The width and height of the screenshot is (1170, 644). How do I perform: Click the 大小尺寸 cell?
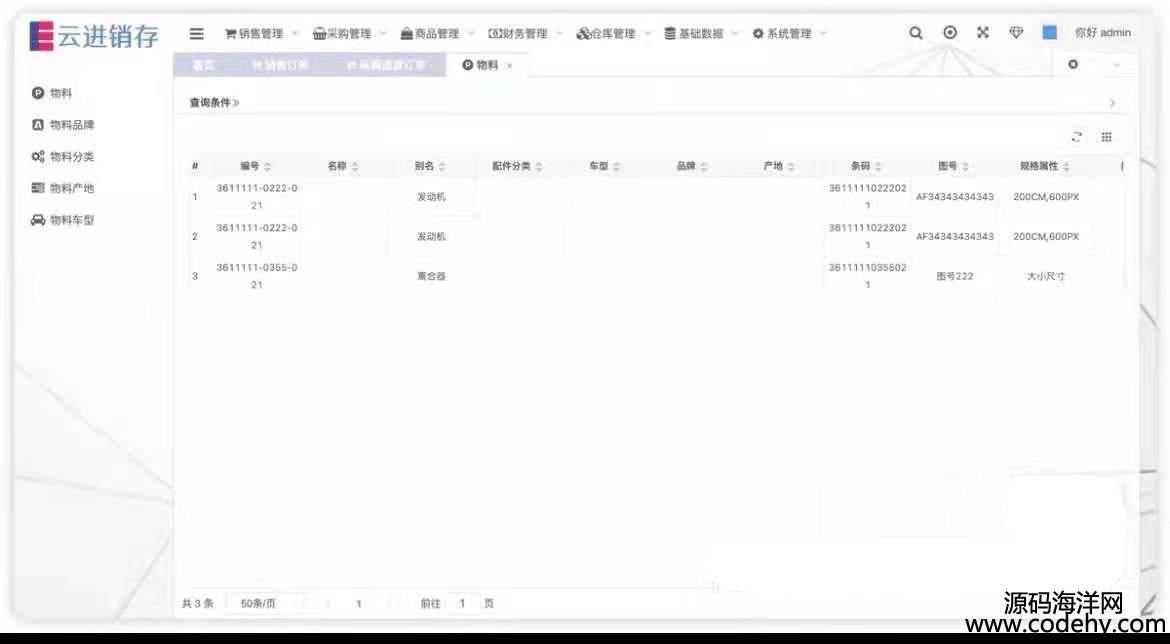point(1045,276)
